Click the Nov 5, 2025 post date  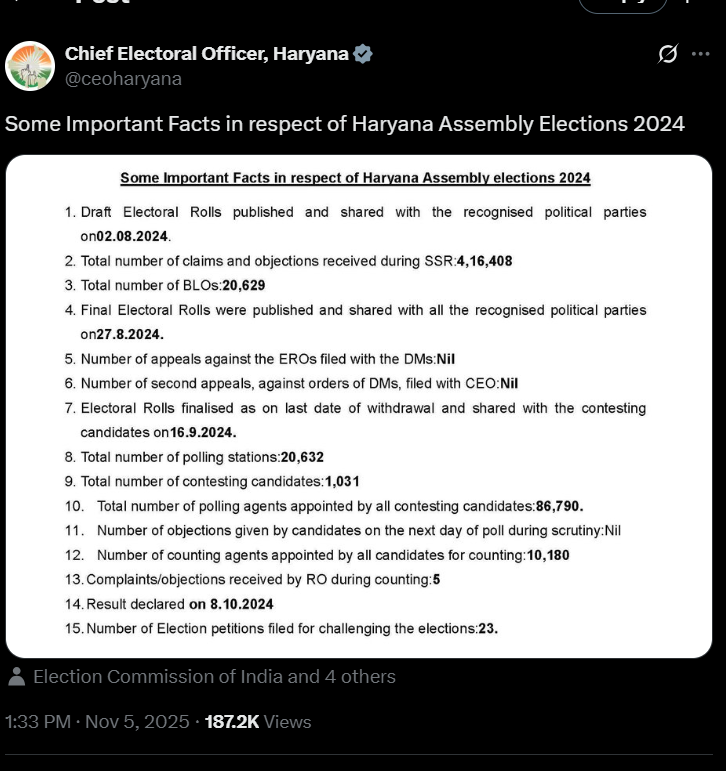[136, 722]
